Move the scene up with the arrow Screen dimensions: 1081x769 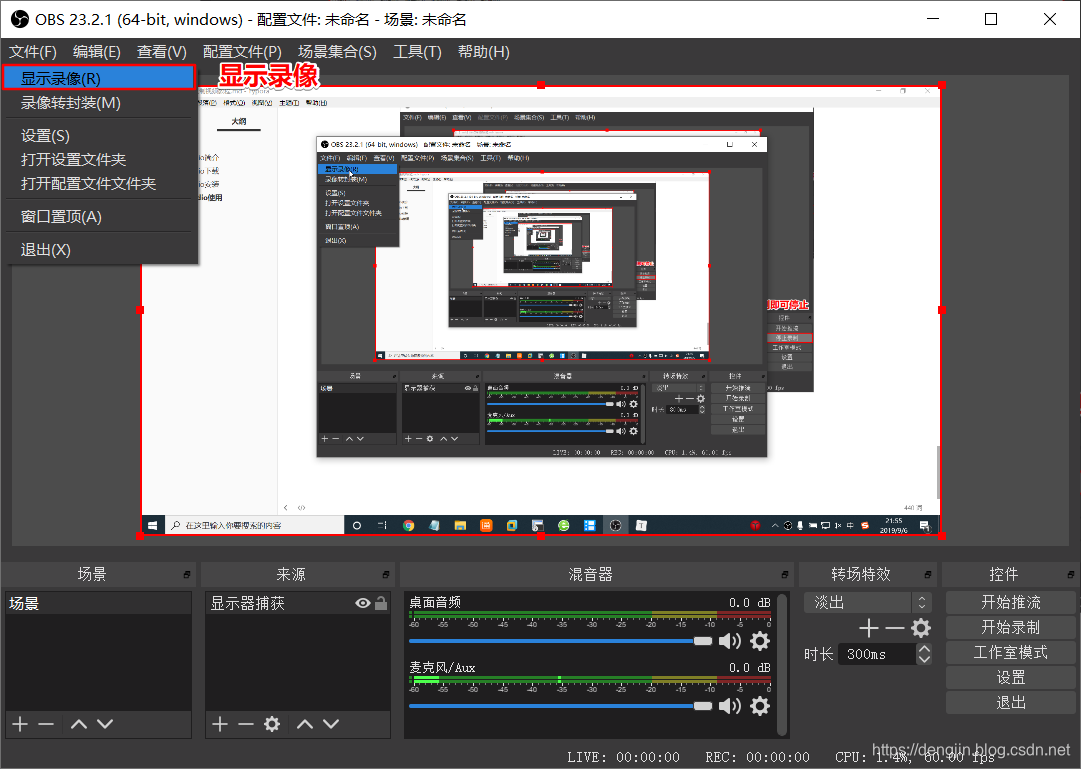(x=79, y=723)
